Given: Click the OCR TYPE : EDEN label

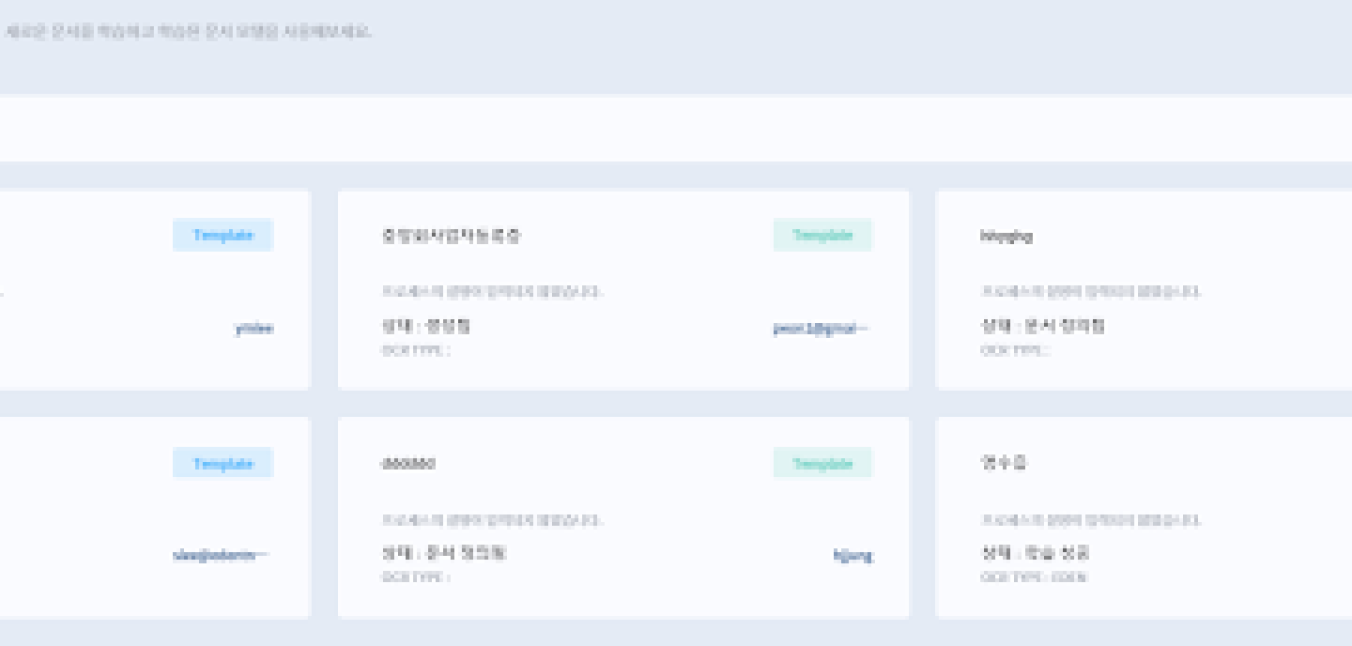Looking at the screenshot, I should 1034,577.
